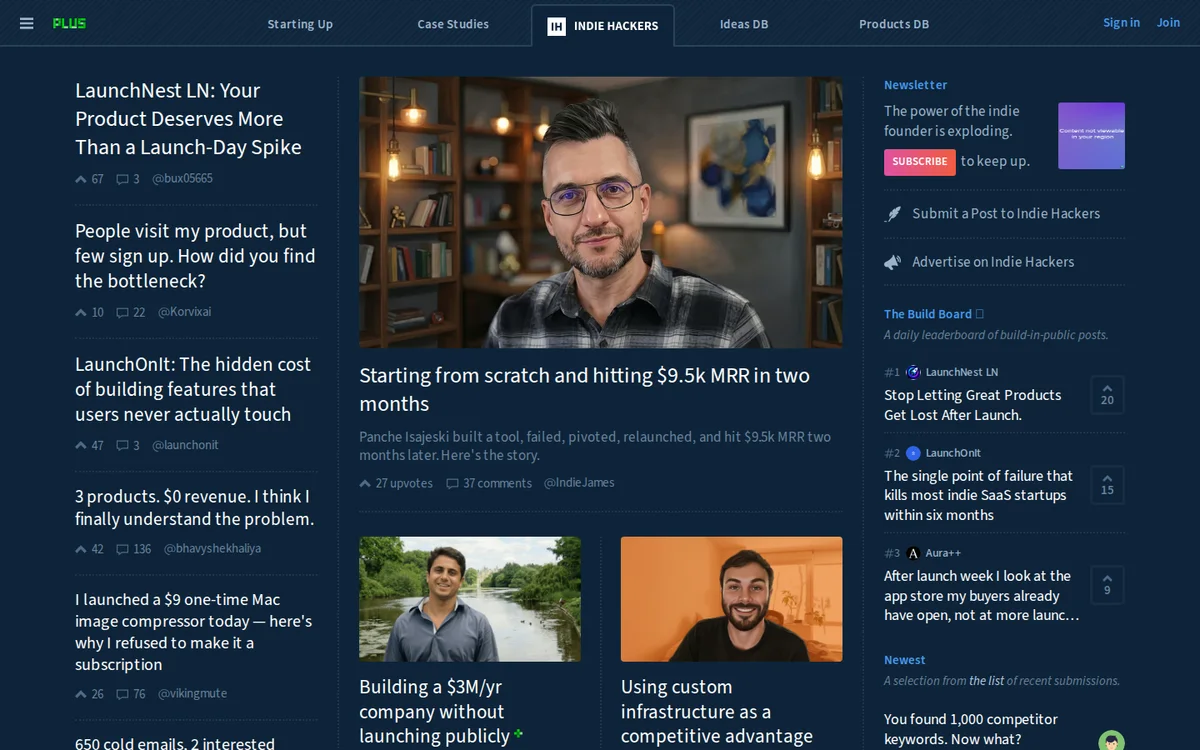Image resolution: width=1200 pixels, height=750 pixels.
Task: Visit @IndieJames author profile
Action: (x=579, y=483)
